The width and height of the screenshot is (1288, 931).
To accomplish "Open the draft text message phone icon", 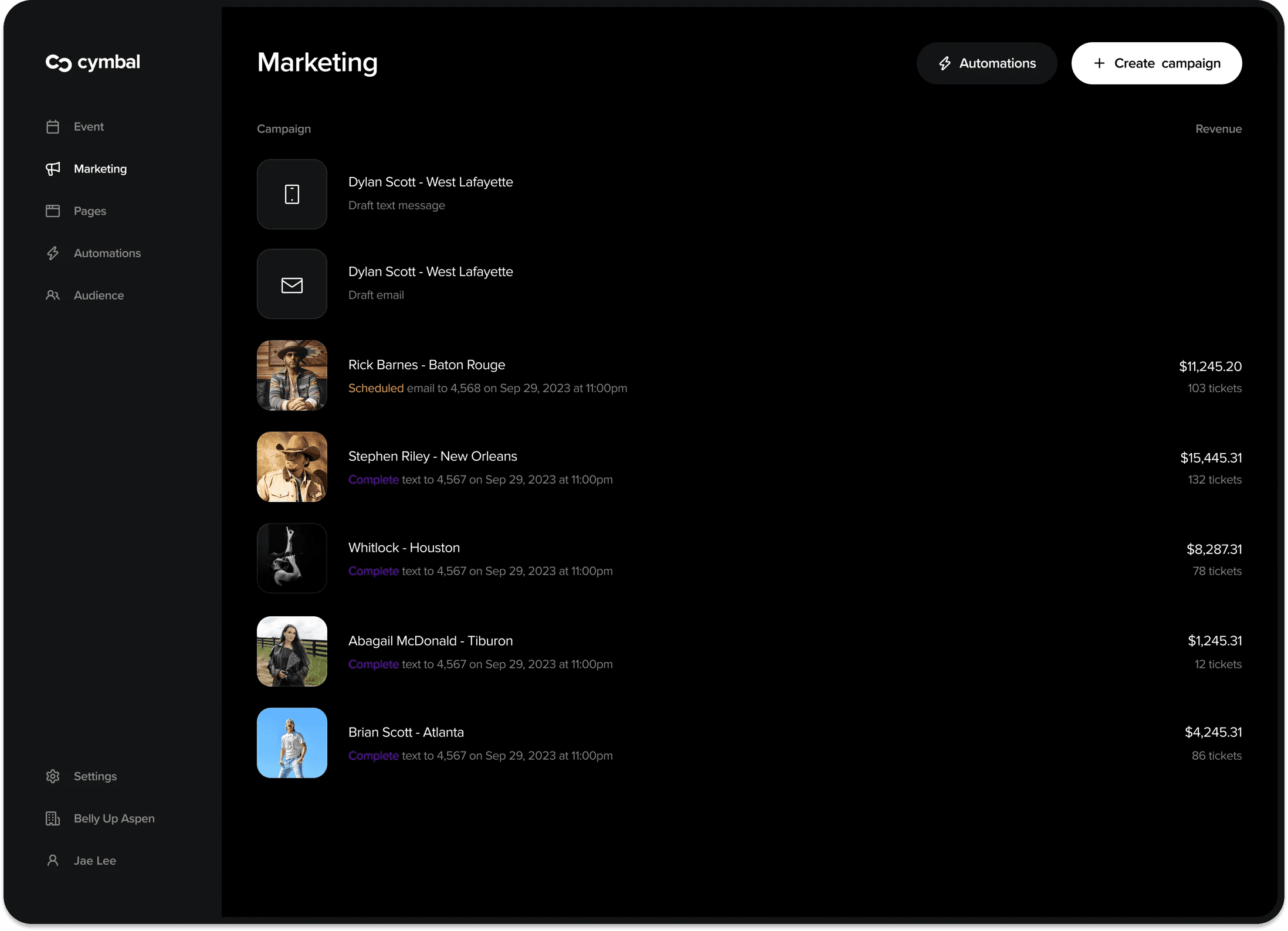I will [x=292, y=194].
